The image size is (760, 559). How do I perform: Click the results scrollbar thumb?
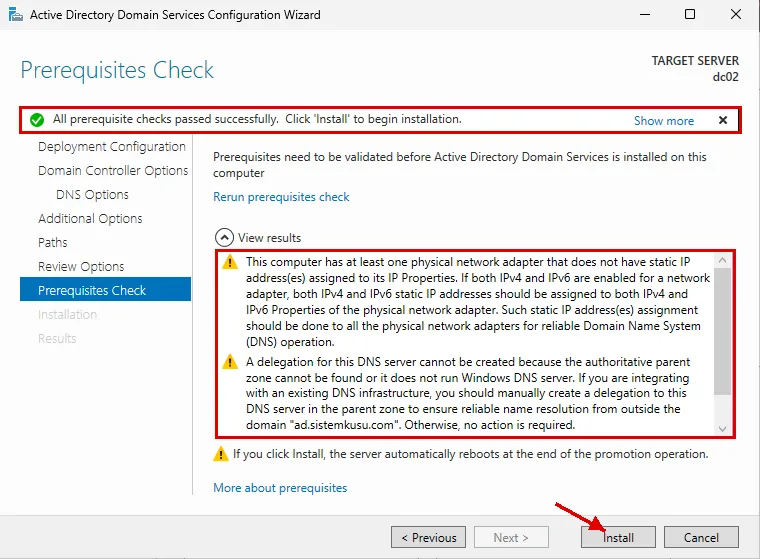coord(722,331)
